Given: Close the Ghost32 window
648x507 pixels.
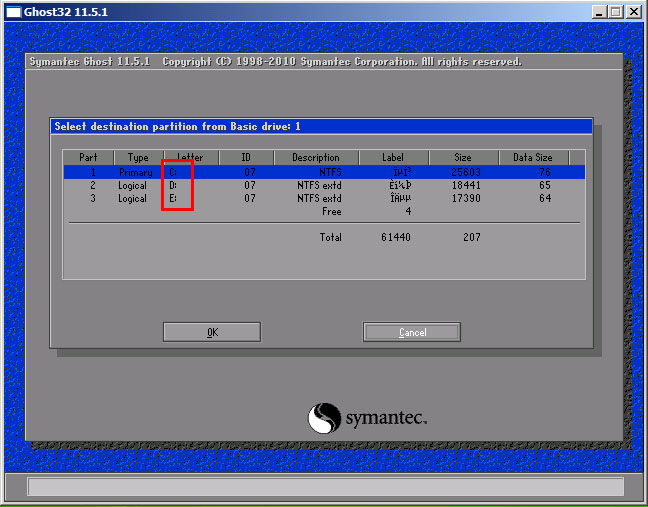Looking at the screenshot, I should tap(633, 12).
